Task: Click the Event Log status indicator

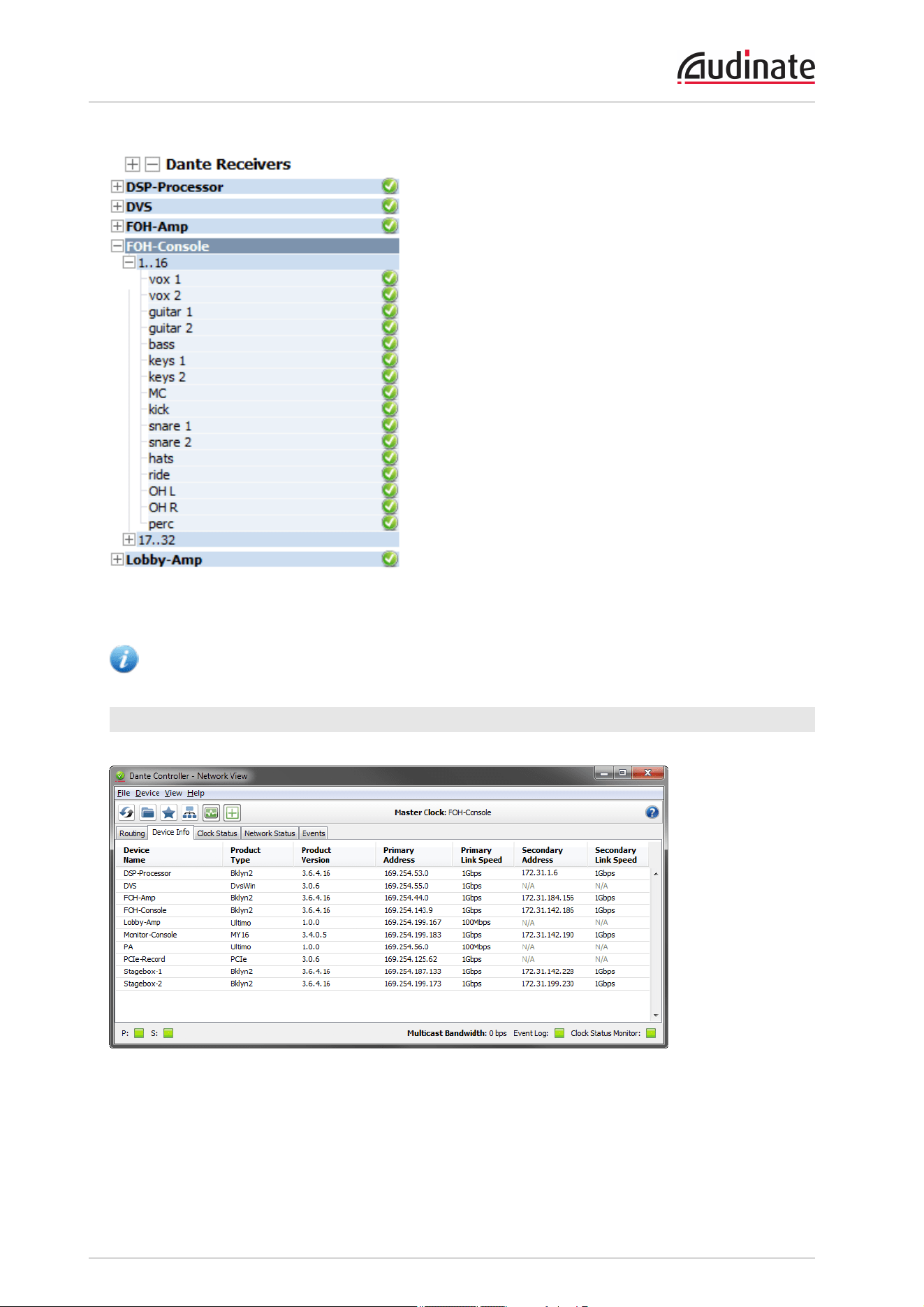Action: pos(559,1033)
